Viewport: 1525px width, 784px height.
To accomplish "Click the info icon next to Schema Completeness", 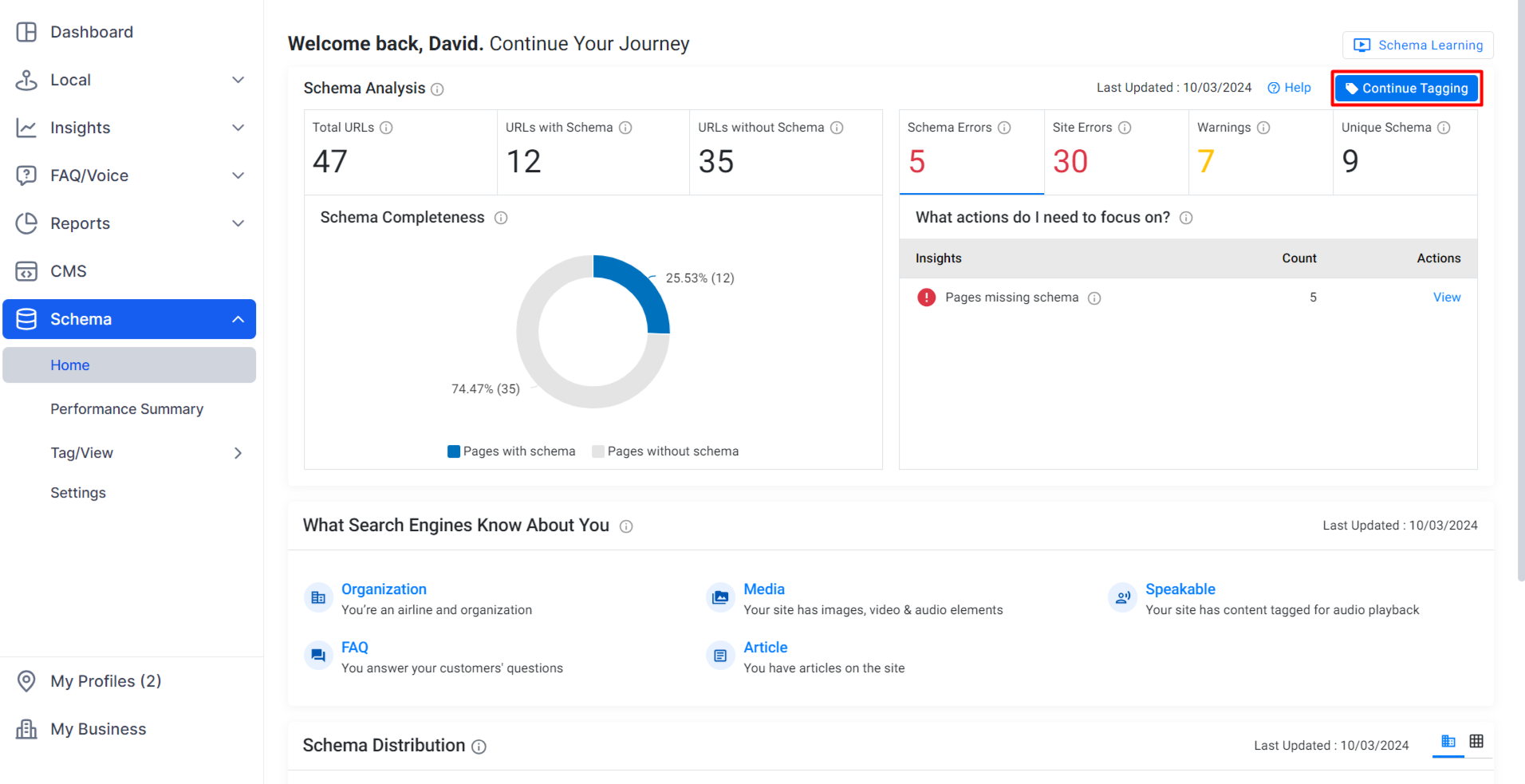I will 501,218.
